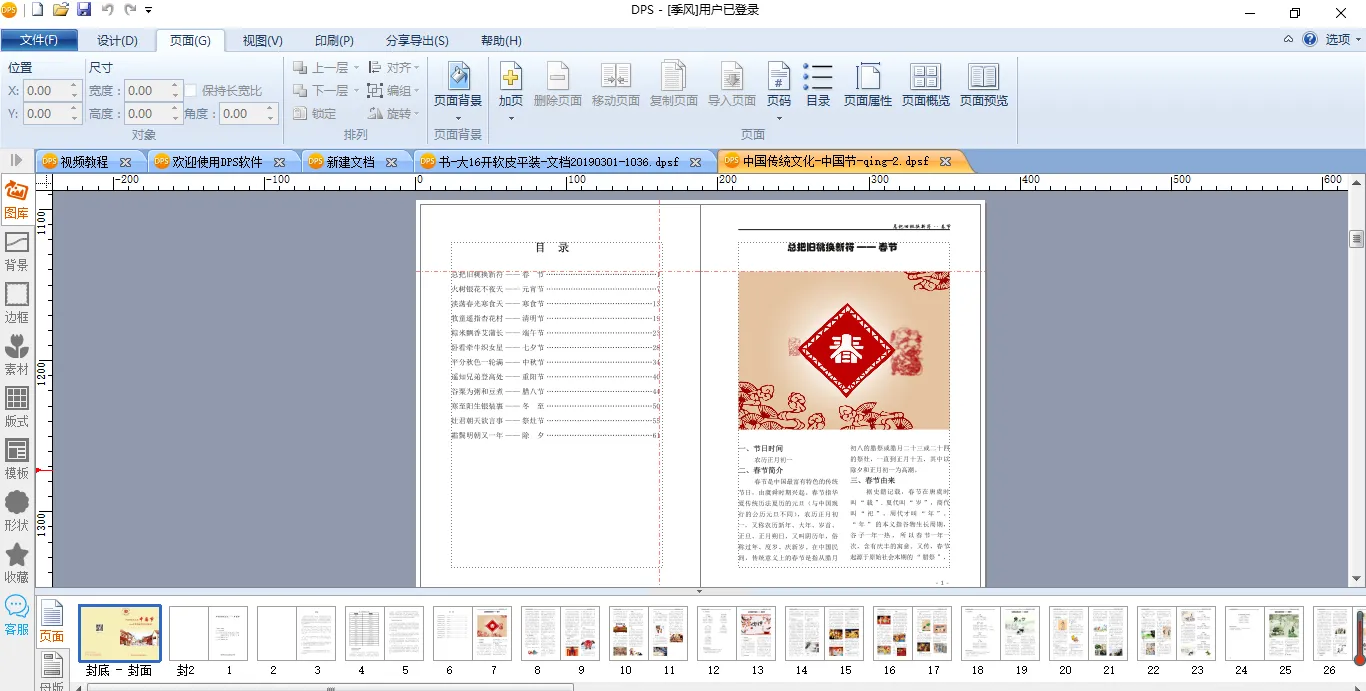This screenshot has width=1366, height=691.
Task: Switch to the 设计(D) ribbon tab
Action: pos(117,41)
